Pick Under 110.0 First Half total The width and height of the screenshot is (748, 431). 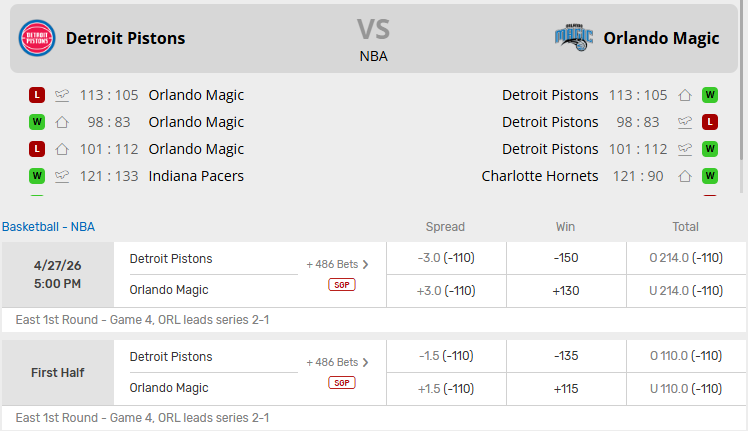click(685, 388)
